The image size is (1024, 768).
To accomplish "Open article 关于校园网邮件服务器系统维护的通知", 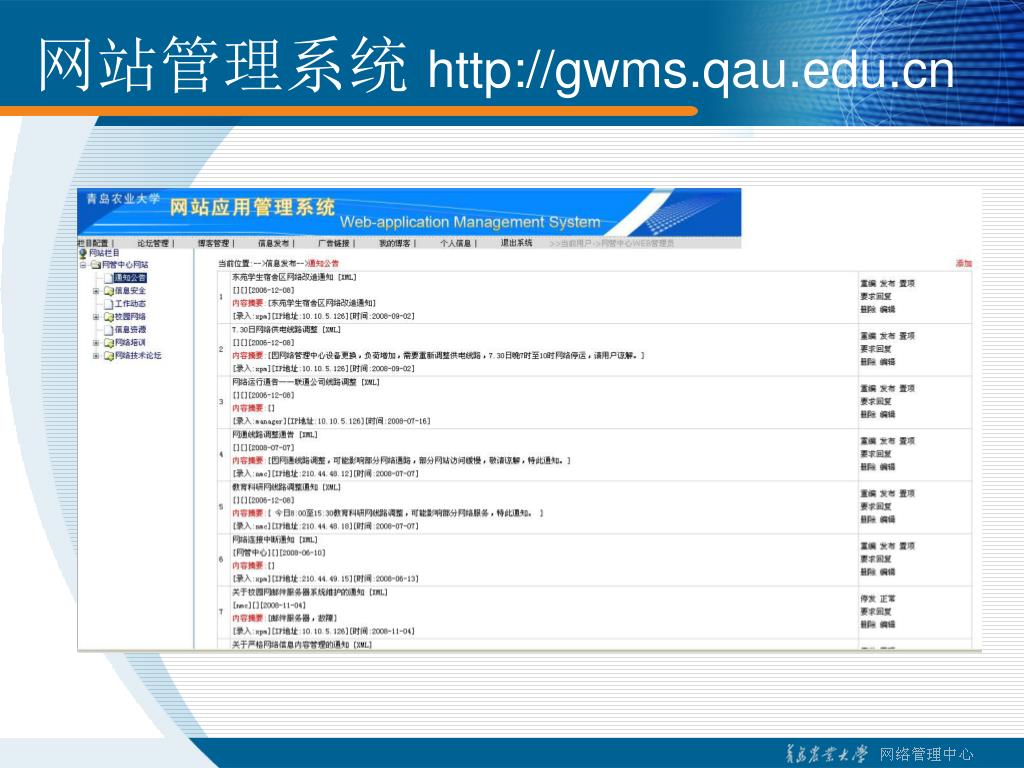I will pyautogui.click(x=299, y=592).
